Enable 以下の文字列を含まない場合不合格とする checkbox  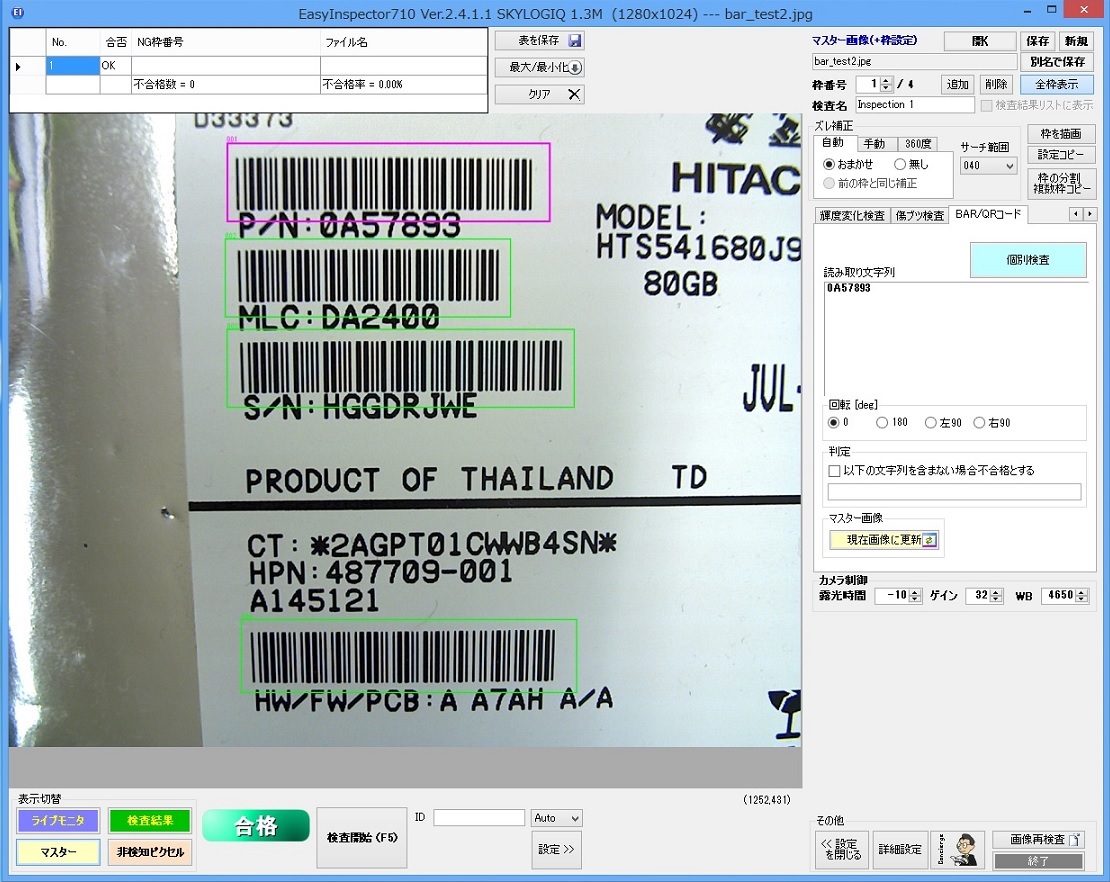click(835, 471)
